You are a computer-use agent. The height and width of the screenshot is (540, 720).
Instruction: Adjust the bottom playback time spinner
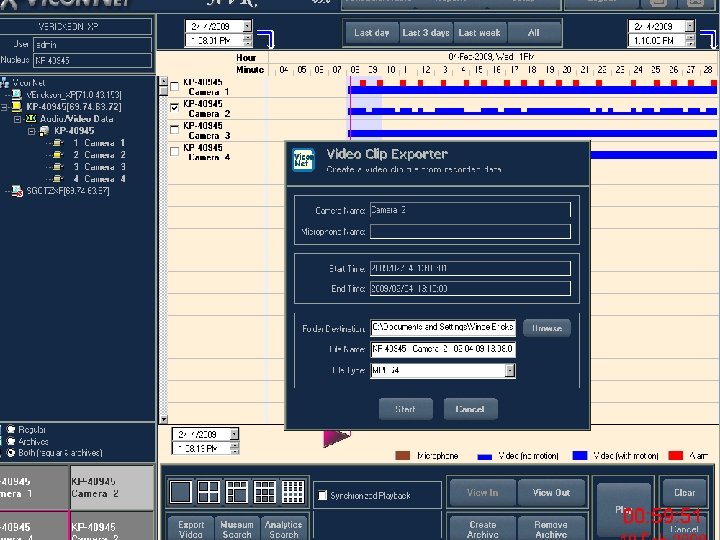coord(234,448)
